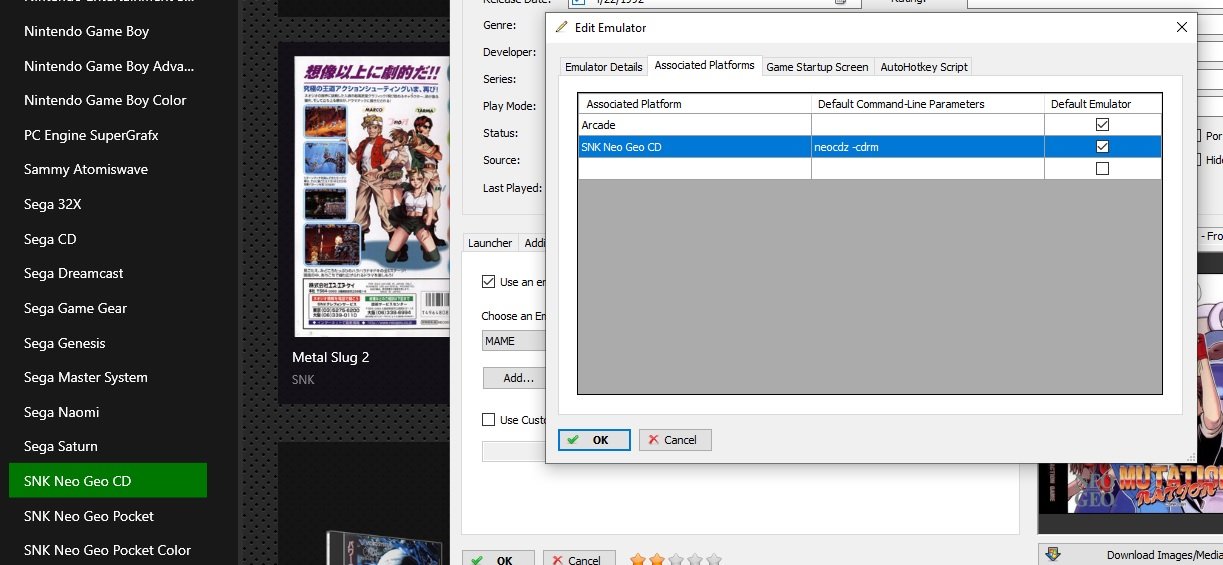
Task: Select the Arcade platform cell
Action: (x=695, y=125)
